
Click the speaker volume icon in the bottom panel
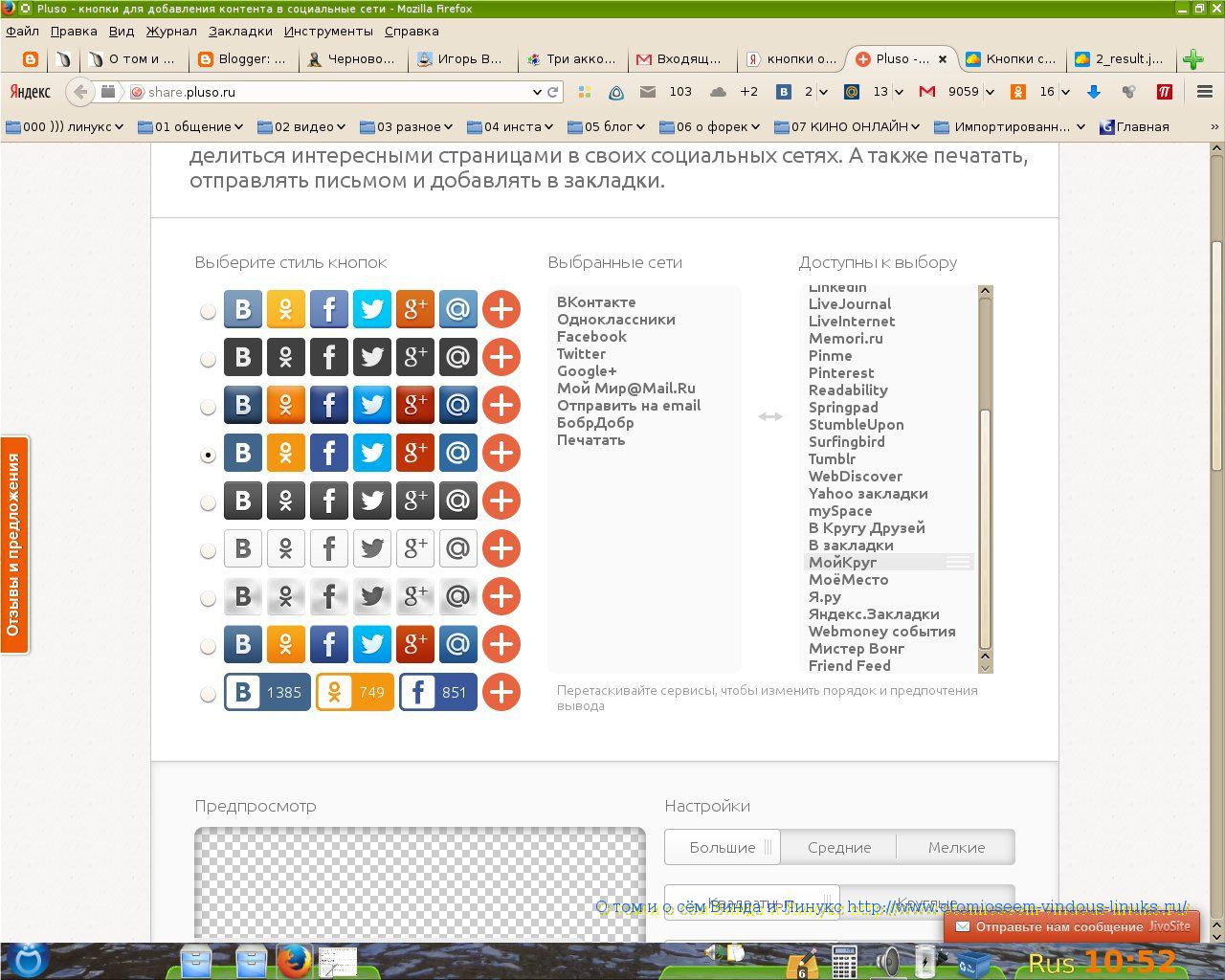click(889, 961)
